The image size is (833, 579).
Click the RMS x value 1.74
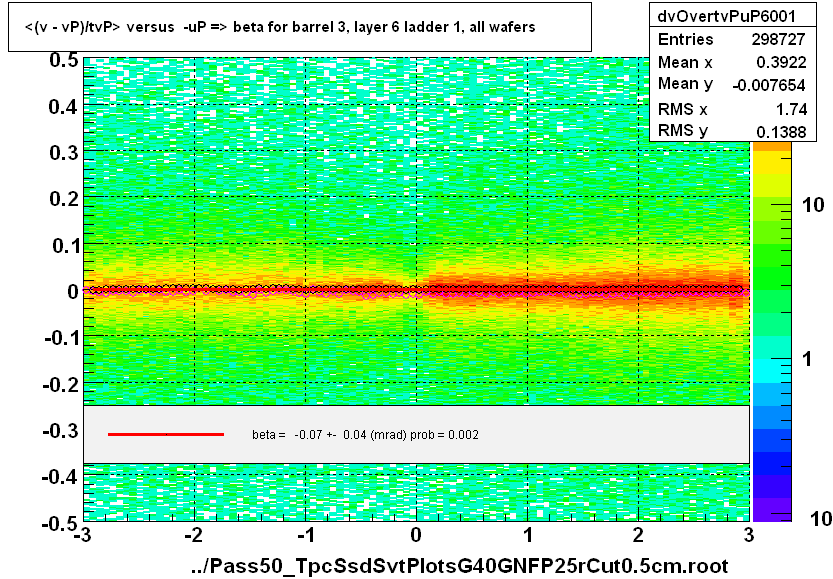[792, 109]
